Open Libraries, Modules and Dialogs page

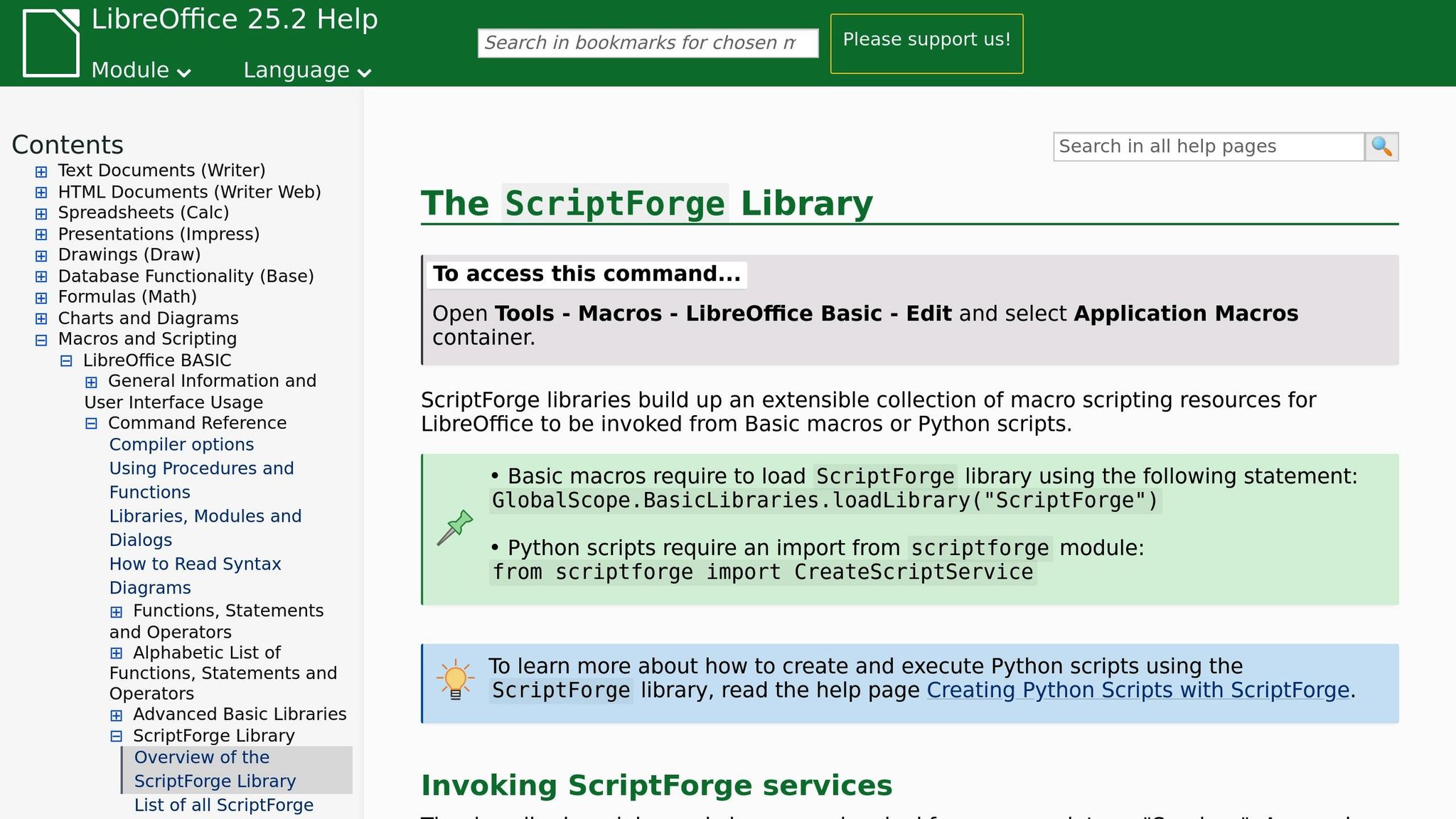click(x=205, y=528)
